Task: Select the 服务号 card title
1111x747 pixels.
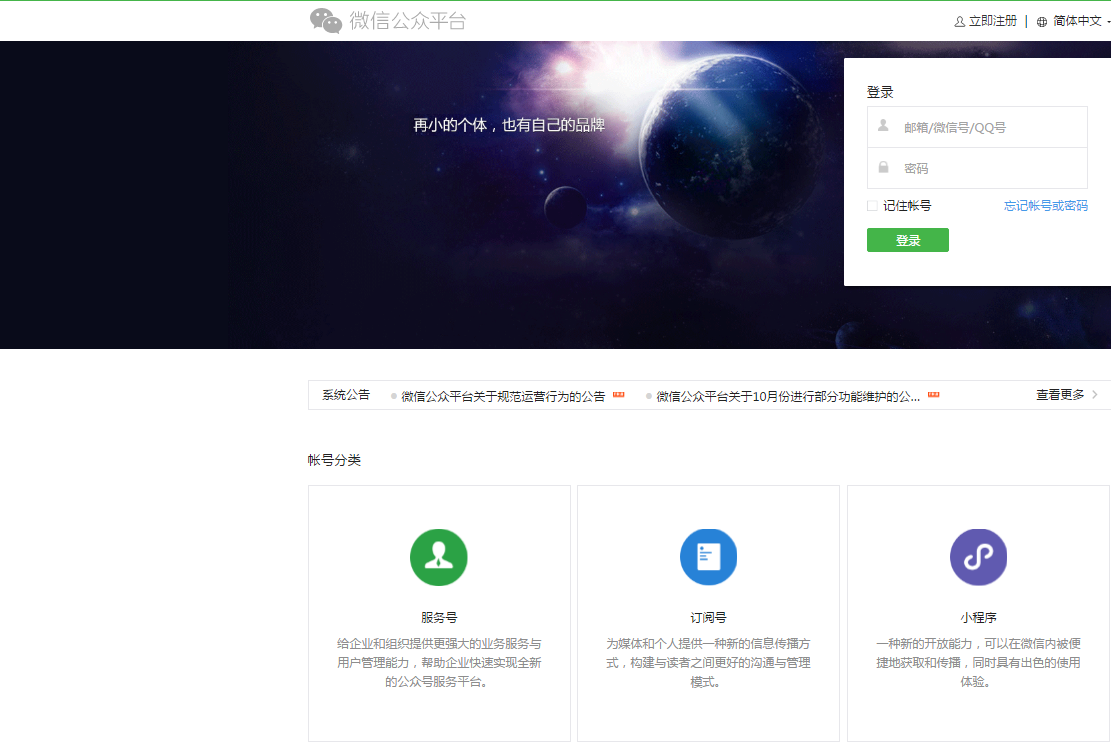Action: click(x=439, y=618)
